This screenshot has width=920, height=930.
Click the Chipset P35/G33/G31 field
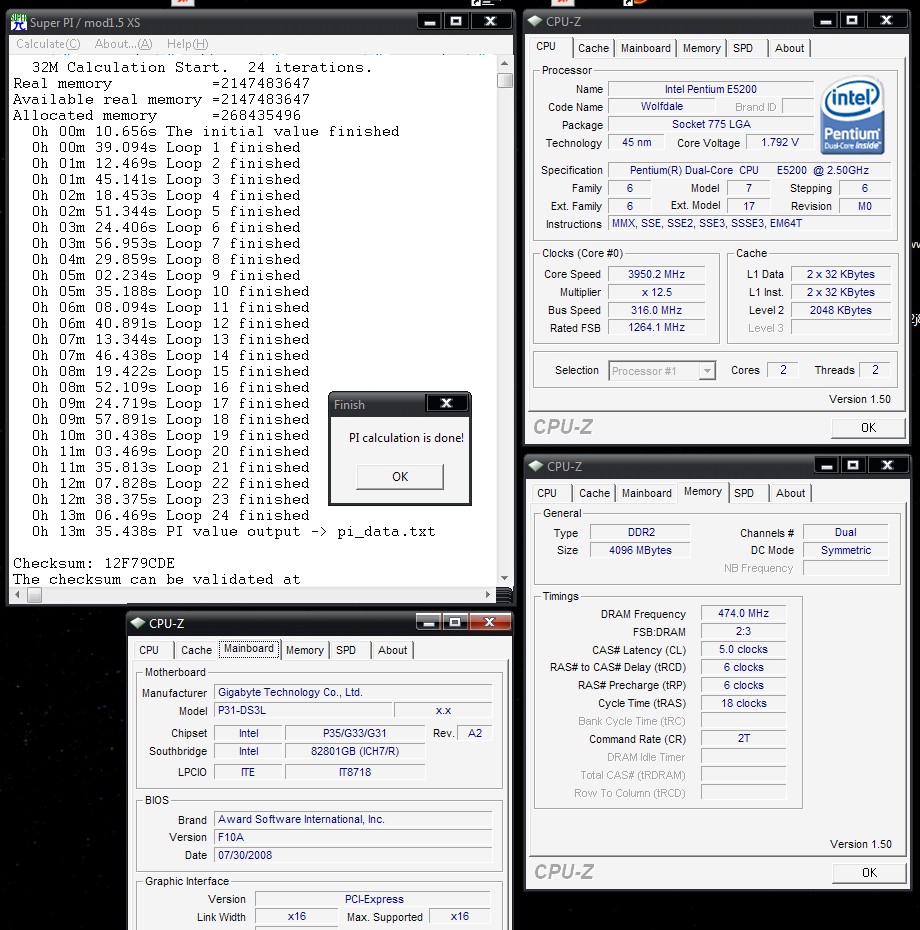355,733
